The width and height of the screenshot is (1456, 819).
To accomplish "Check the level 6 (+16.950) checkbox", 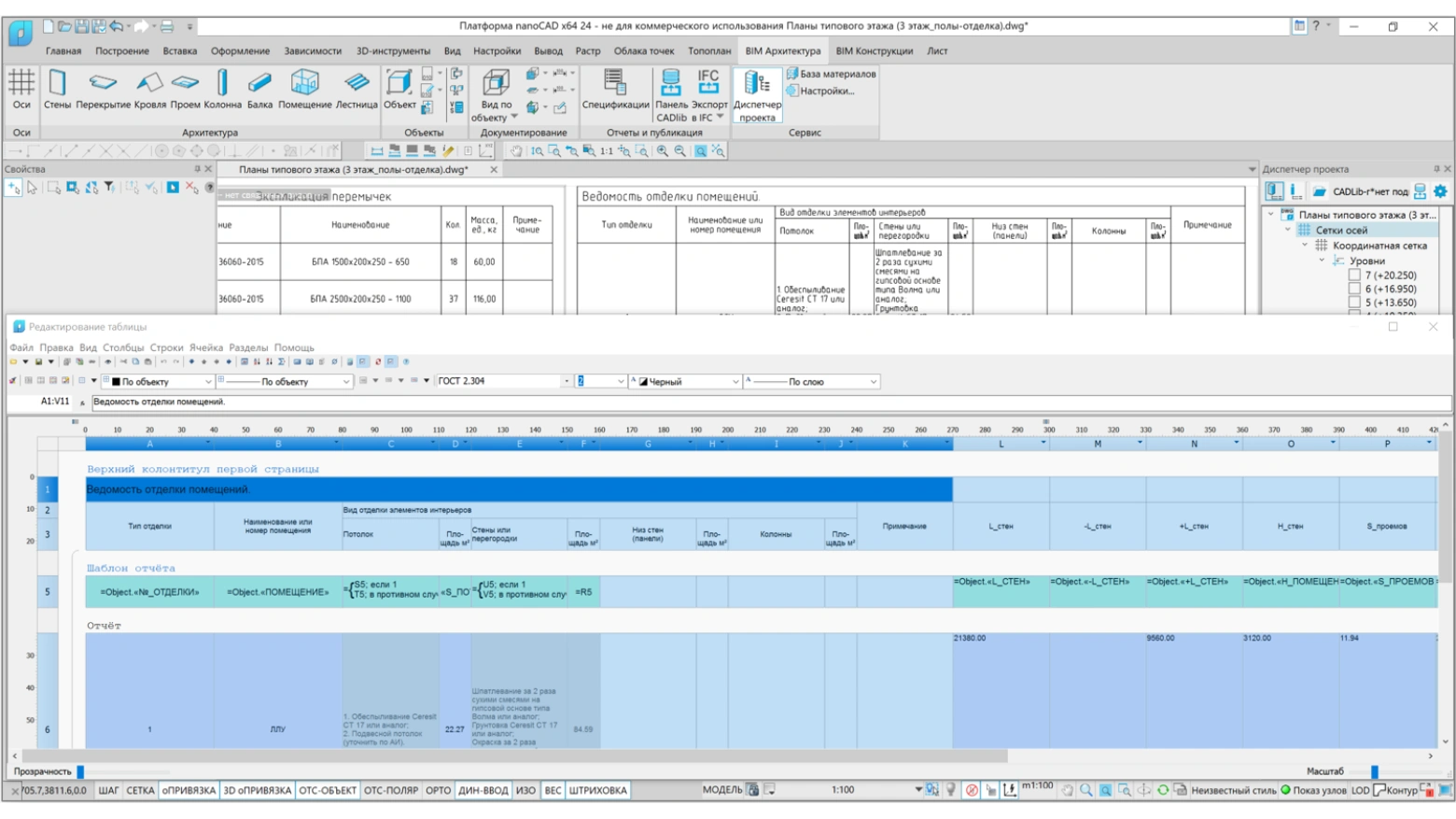I will [x=1354, y=289].
